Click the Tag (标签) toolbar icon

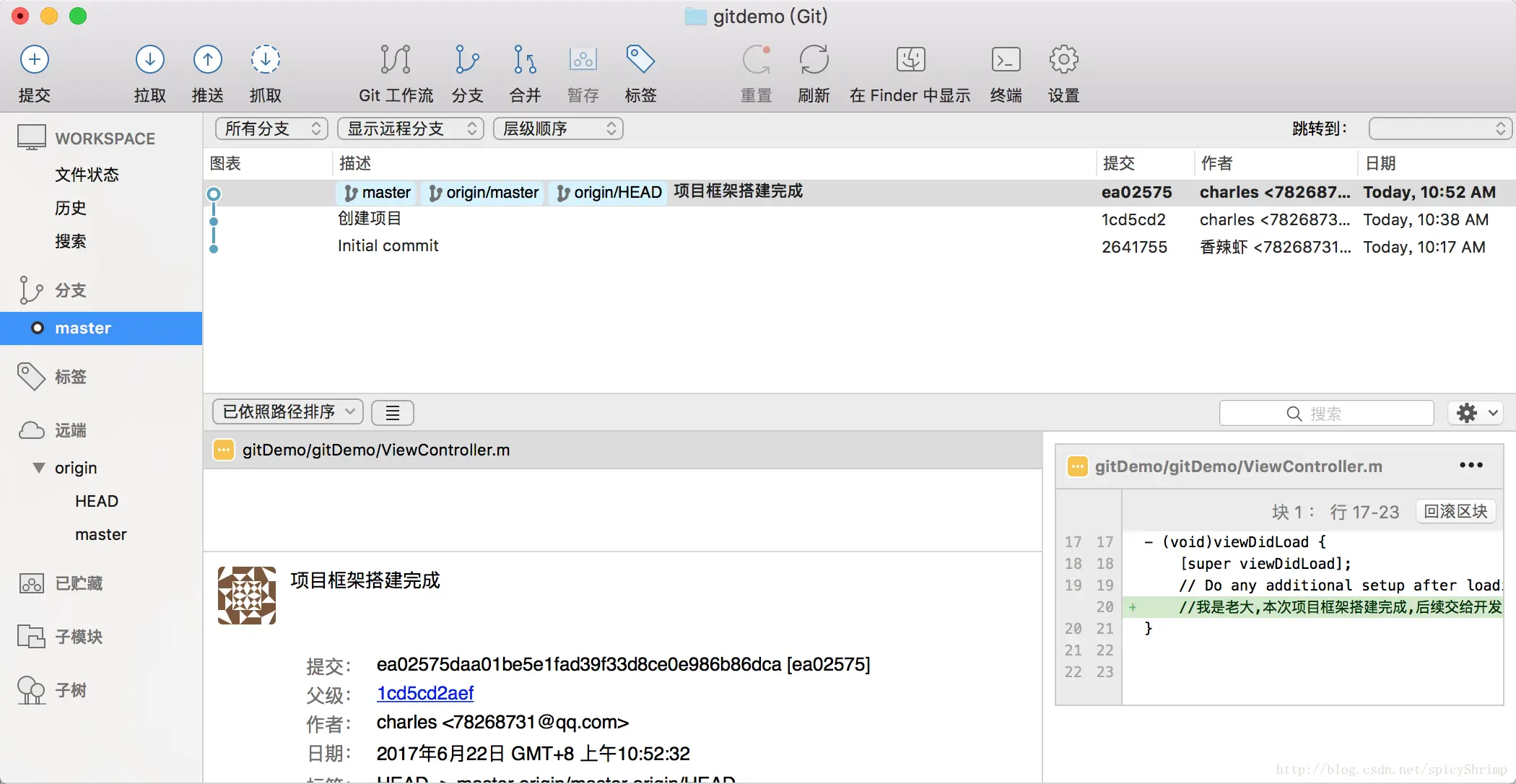pos(640,60)
